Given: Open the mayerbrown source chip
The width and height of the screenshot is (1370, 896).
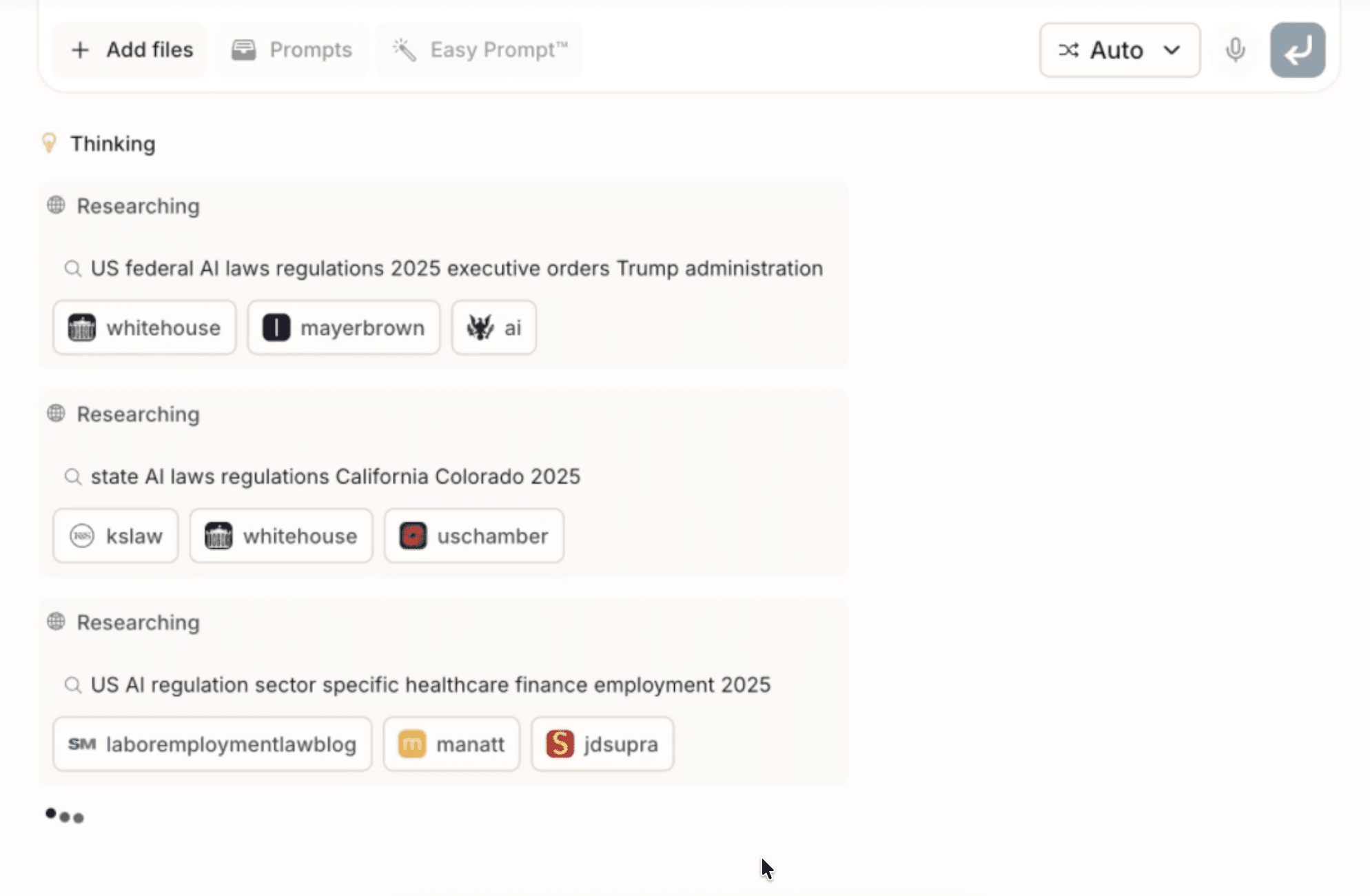Looking at the screenshot, I should 344,327.
